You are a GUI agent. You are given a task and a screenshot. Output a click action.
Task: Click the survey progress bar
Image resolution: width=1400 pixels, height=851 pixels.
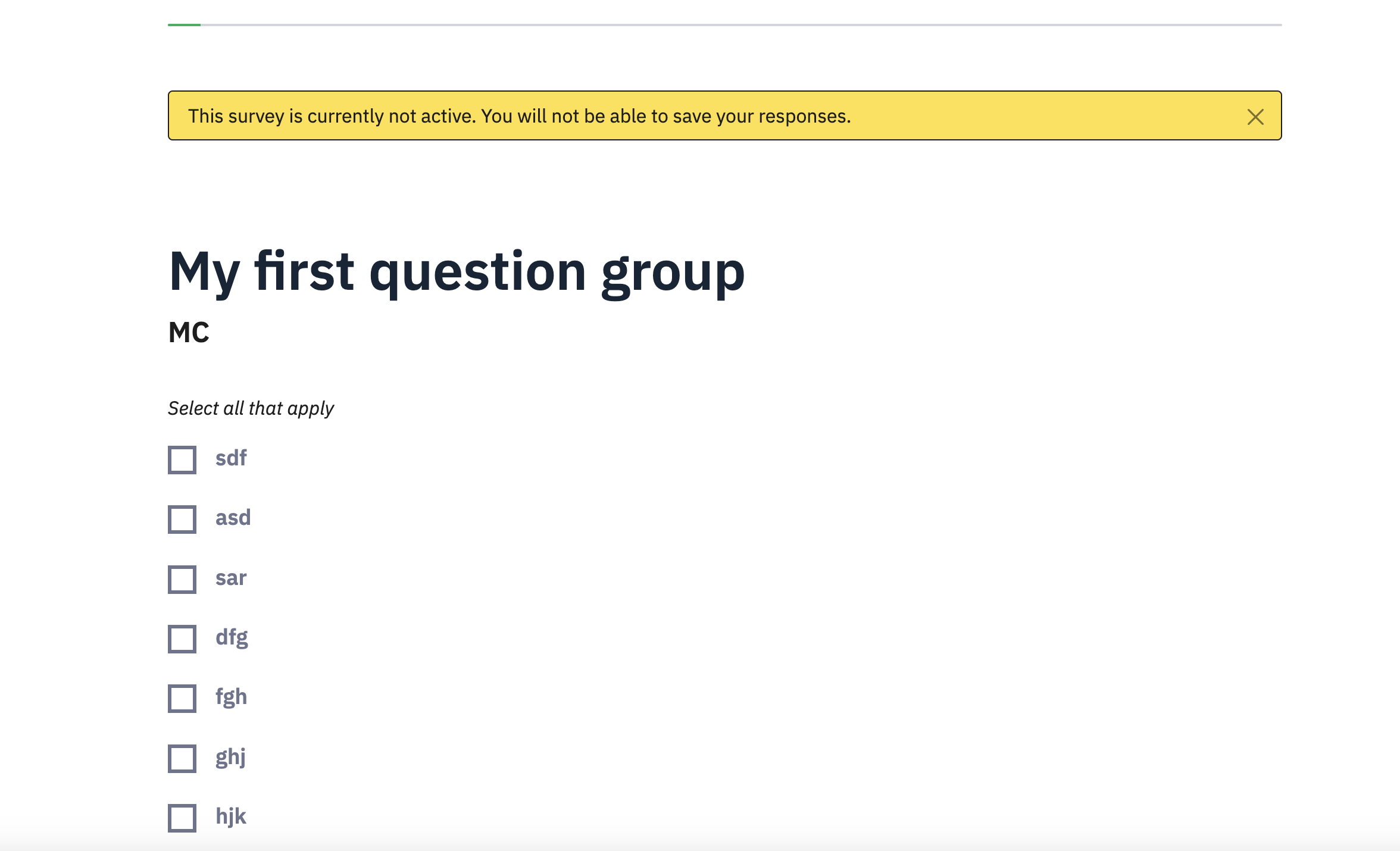coord(724,25)
